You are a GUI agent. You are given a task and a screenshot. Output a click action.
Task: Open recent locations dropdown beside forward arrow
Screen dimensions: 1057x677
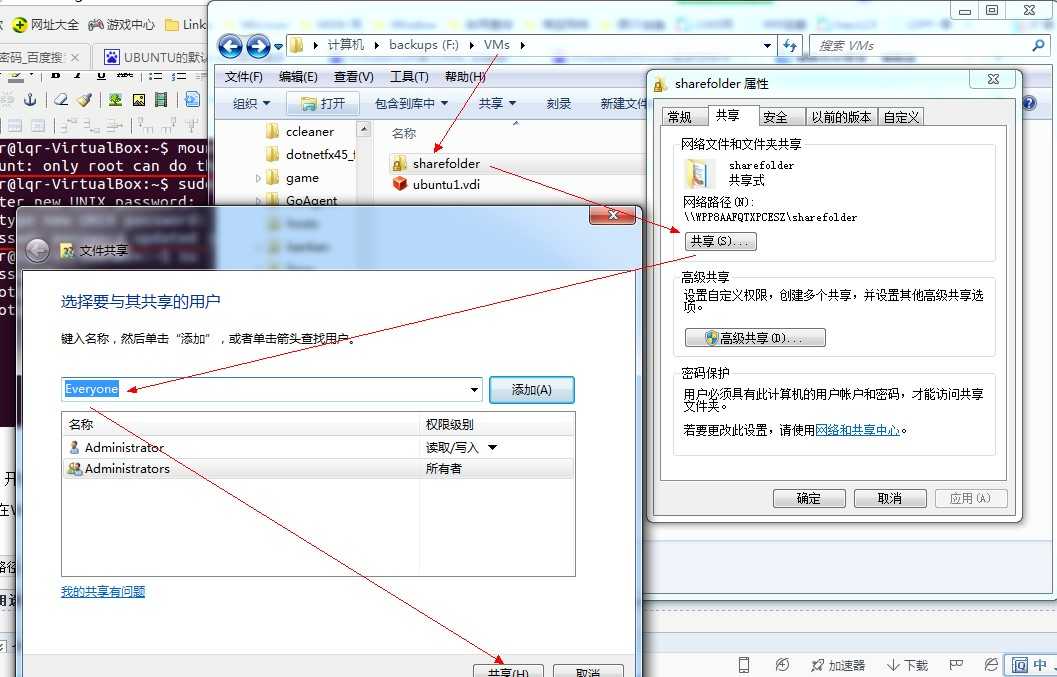(278, 47)
